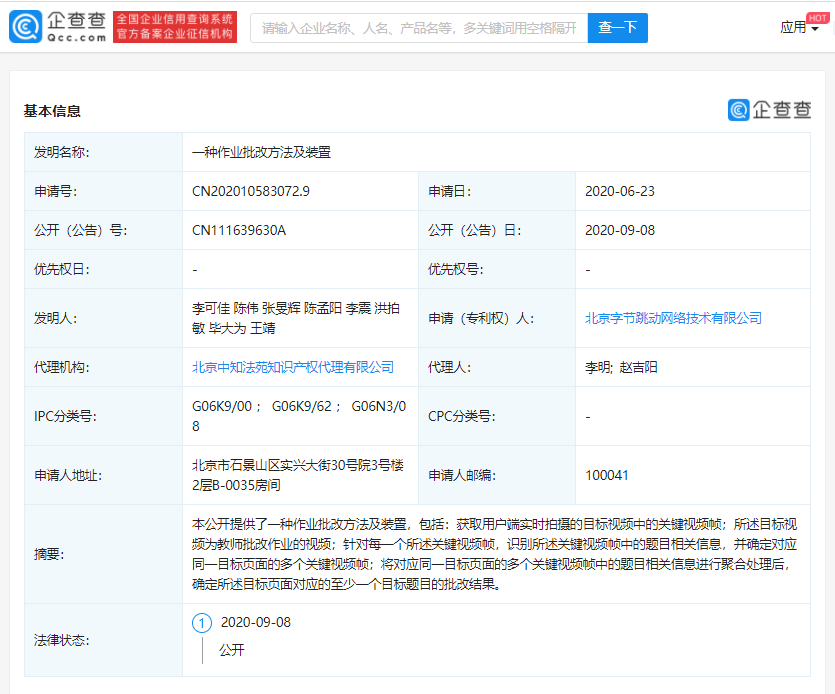Image resolution: width=835 pixels, height=694 pixels.
Task: Click the 公开（公告）日 value 2020-09-08
Action: click(620, 230)
